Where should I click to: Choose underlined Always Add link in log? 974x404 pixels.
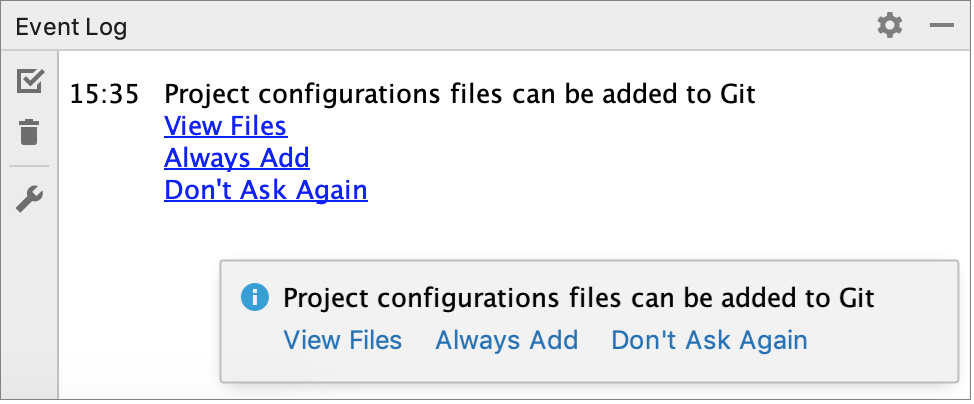click(x=237, y=157)
